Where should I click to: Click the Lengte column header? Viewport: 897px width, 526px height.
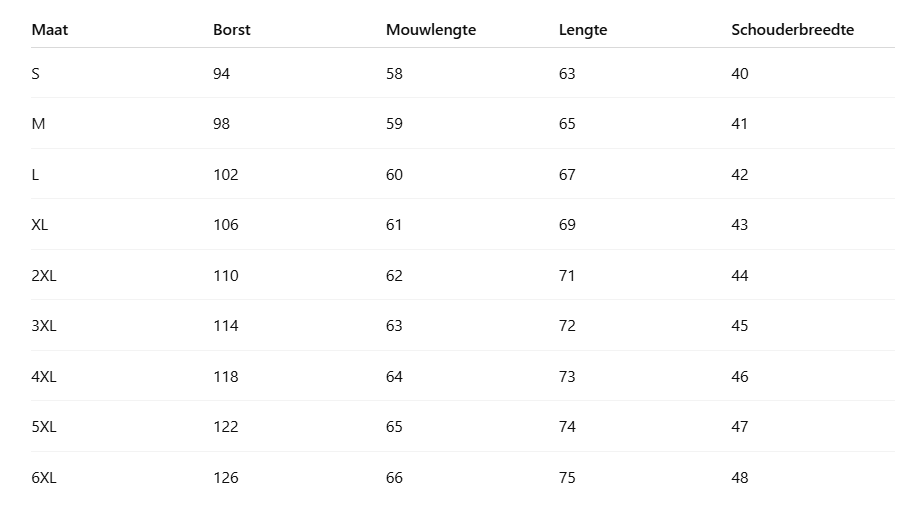tap(583, 30)
